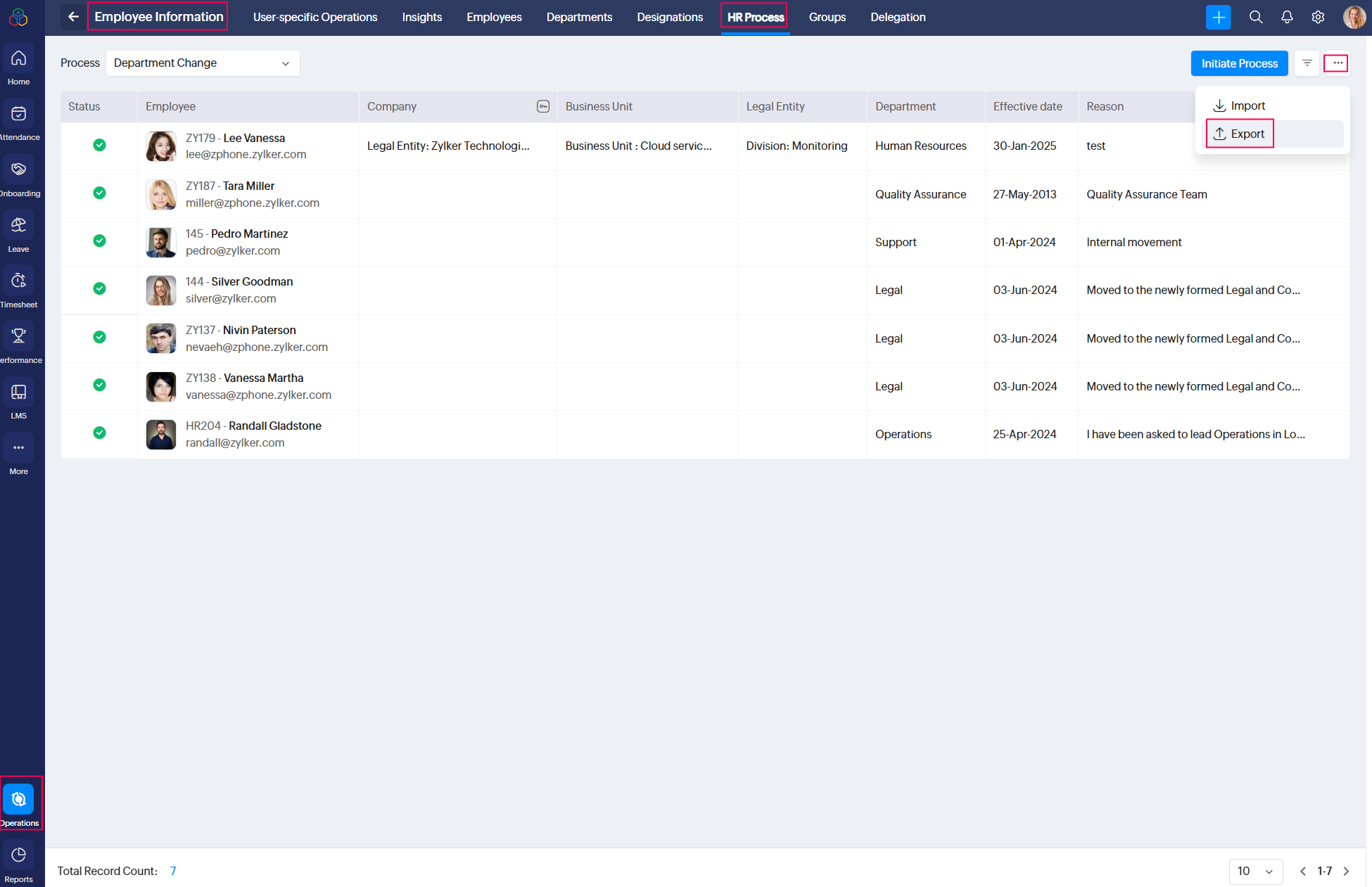1372x887 pixels.
Task: Open the Onboarding sidebar icon
Action: 19,170
